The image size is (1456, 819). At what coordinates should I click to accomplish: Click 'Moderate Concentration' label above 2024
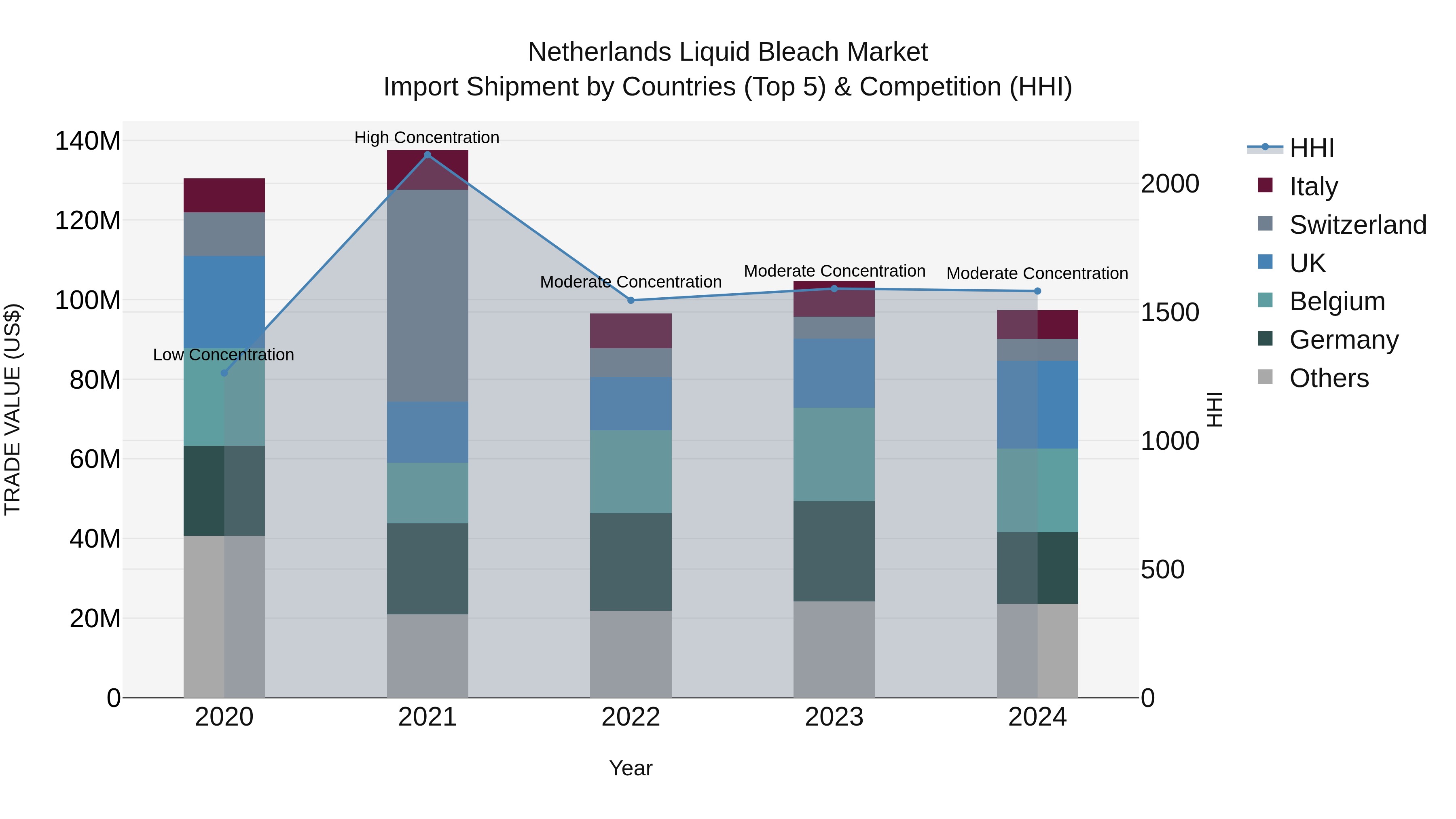[x=1037, y=273]
